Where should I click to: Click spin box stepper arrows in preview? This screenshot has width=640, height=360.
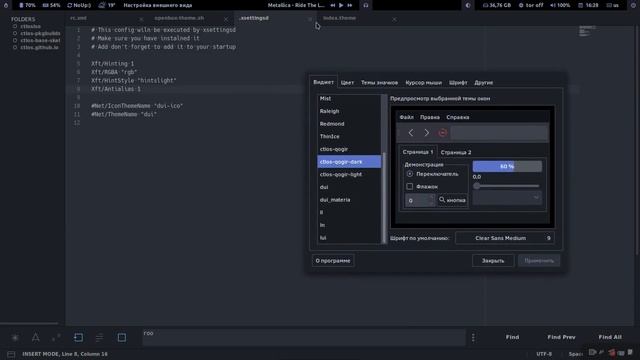(x=431, y=200)
